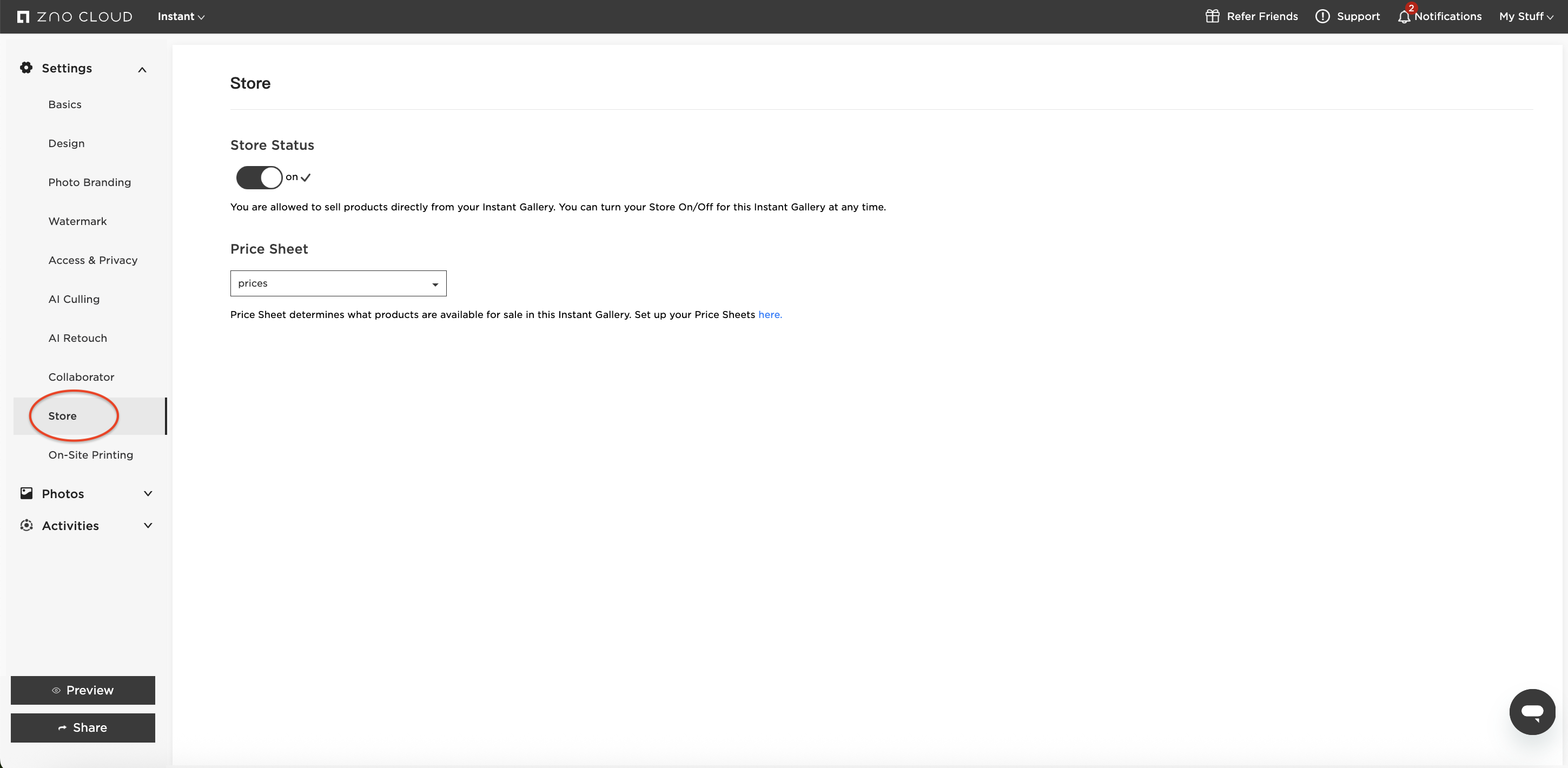Viewport: 1568px width, 768px height.
Task: Expand the Activities section
Action: (147, 525)
